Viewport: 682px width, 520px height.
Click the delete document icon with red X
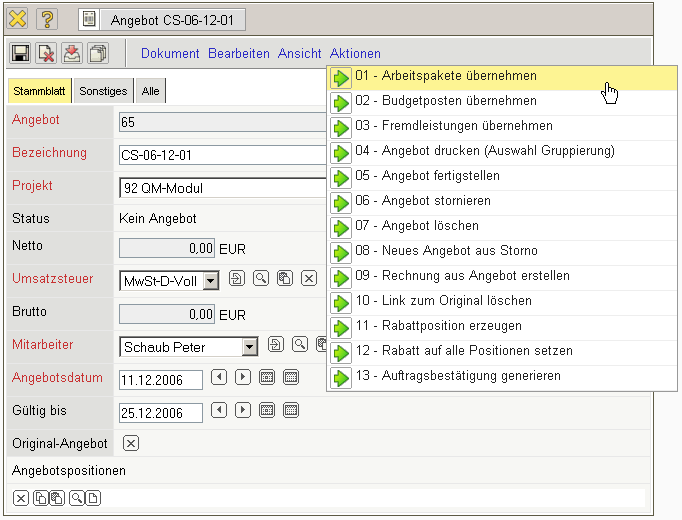click(x=46, y=54)
